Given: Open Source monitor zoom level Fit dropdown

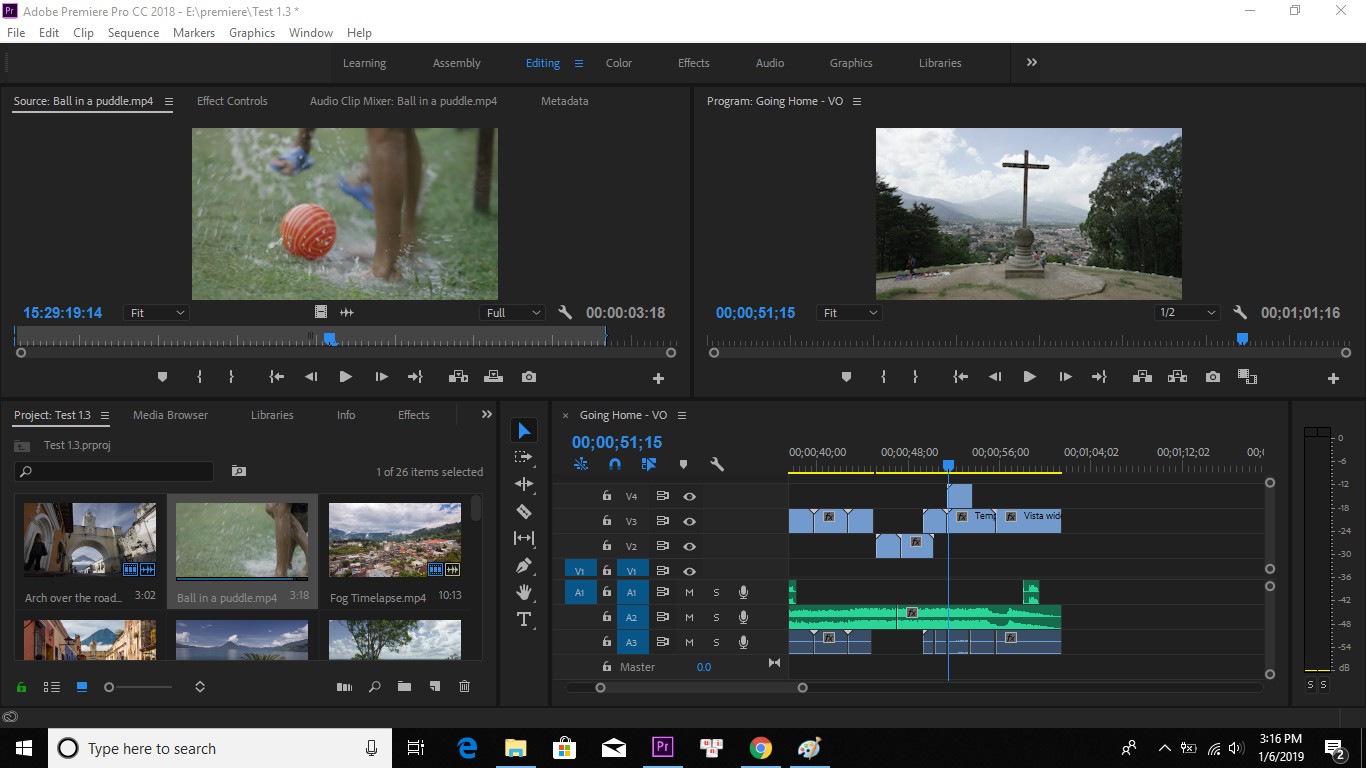Looking at the screenshot, I should pos(156,313).
